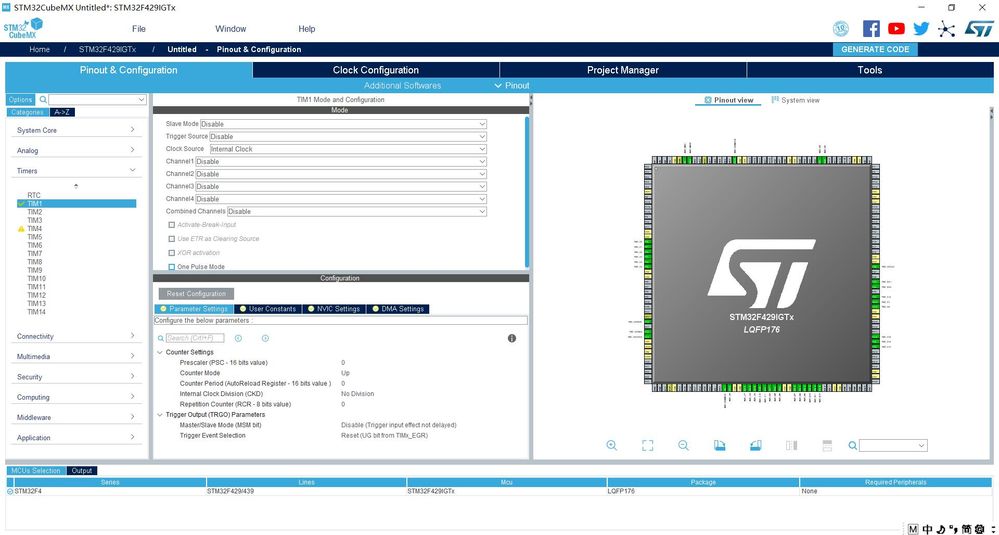Click the collapse icon on the STM32F4 row
The width and height of the screenshot is (999, 535).
point(10,491)
